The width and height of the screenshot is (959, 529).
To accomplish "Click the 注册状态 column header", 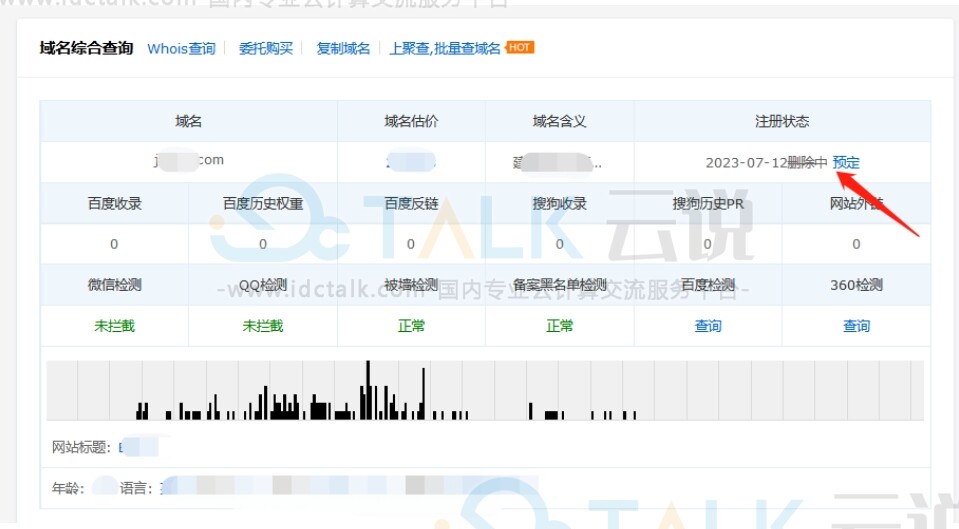I will coord(782,121).
